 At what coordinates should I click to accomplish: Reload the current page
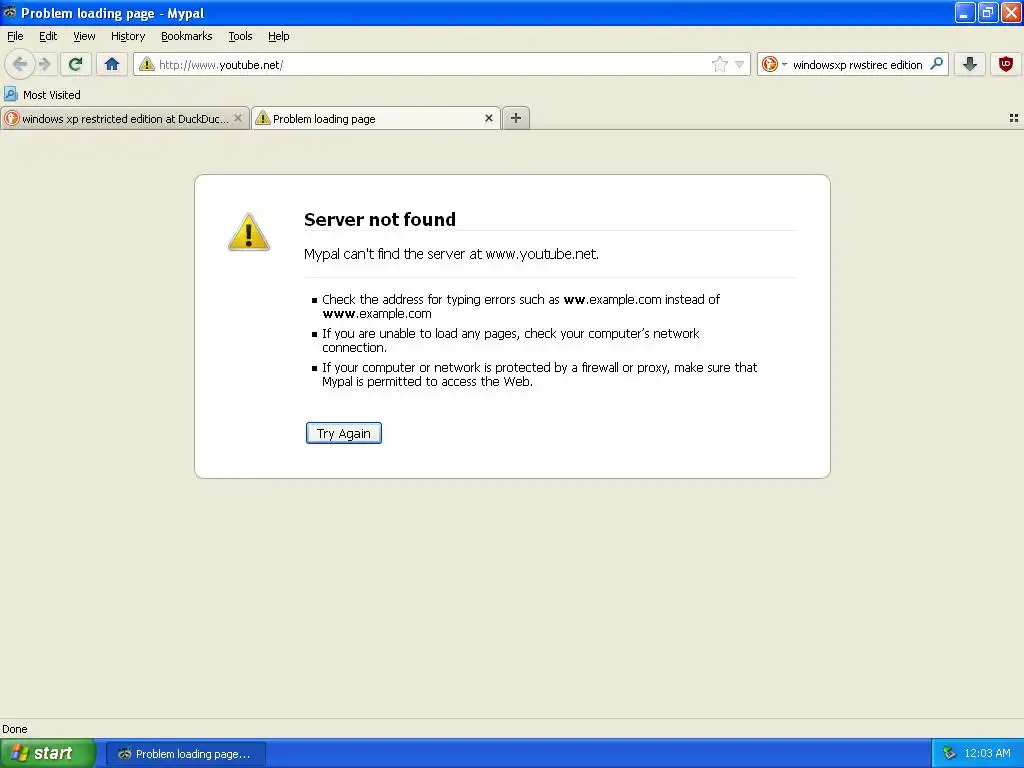pos(76,64)
